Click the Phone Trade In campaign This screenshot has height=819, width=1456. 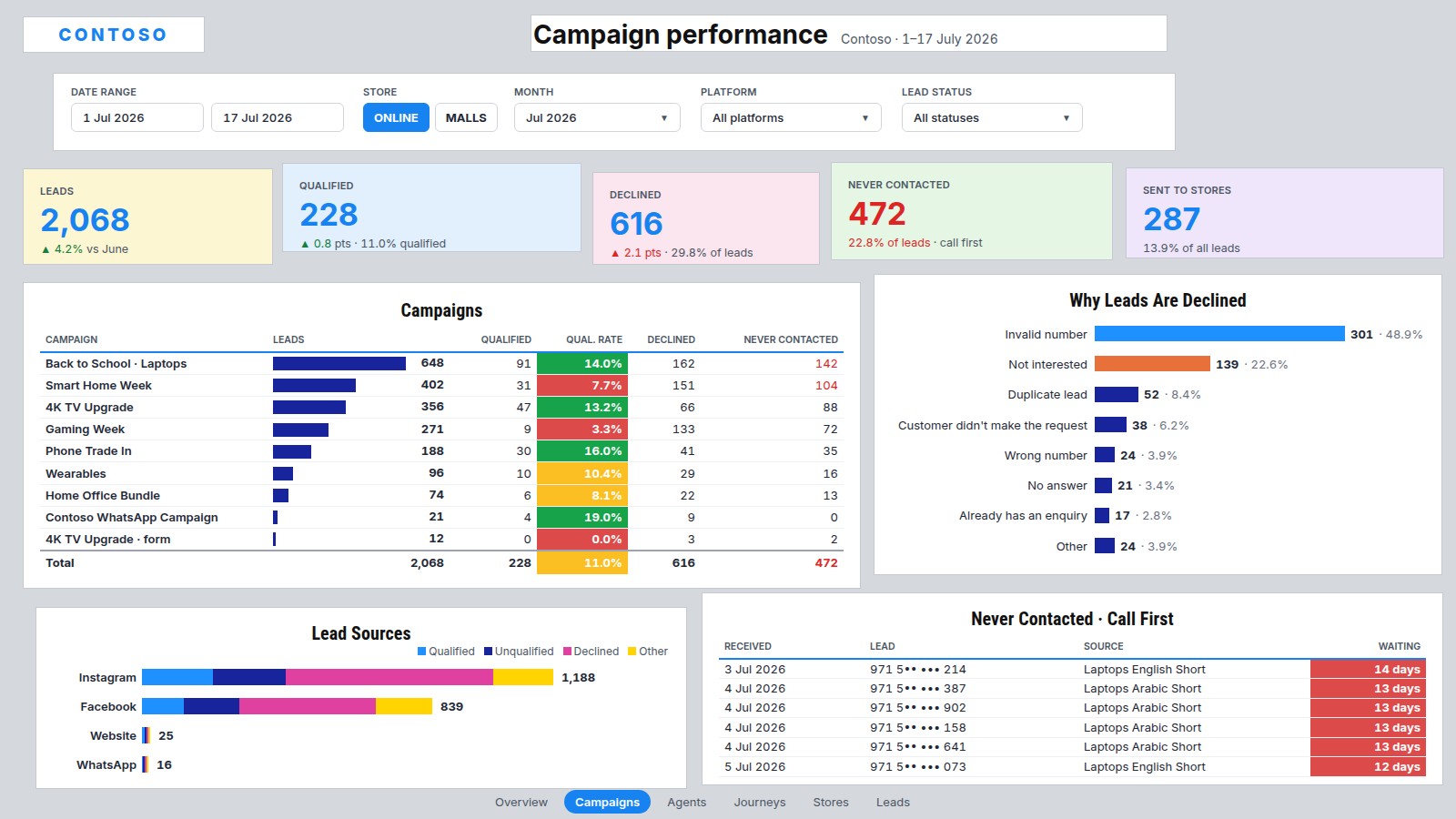click(441, 450)
